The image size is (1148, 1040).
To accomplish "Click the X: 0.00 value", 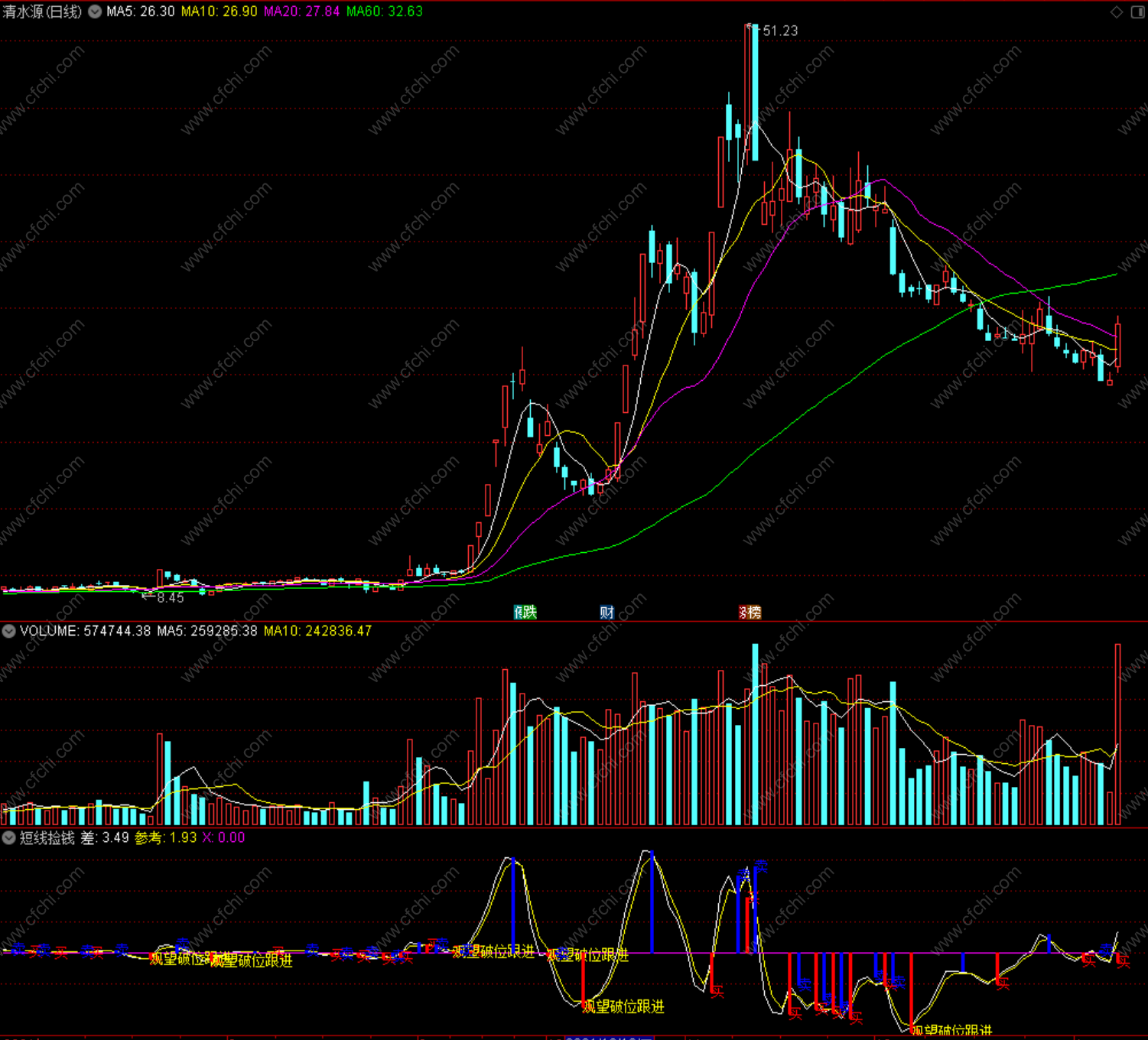I will 224,837.
